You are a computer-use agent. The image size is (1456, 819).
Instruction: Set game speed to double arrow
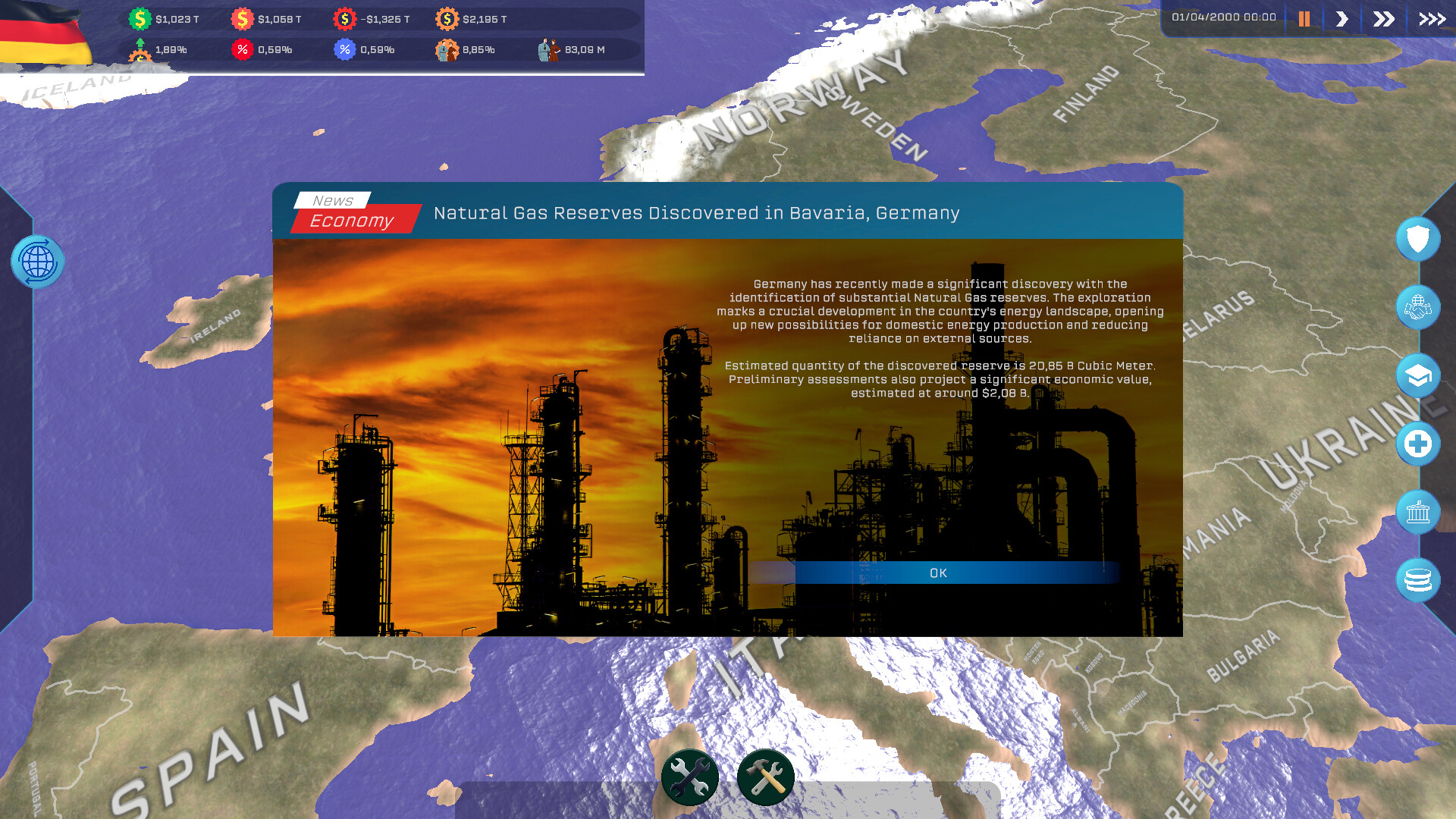(x=1384, y=19)
